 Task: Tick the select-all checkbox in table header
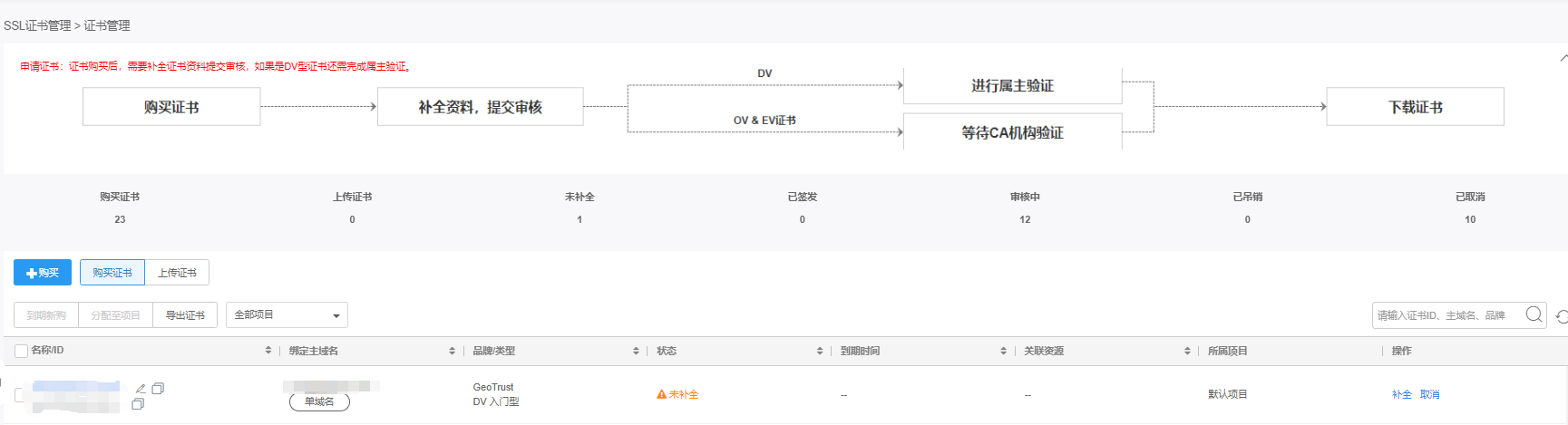pos(22,351)
